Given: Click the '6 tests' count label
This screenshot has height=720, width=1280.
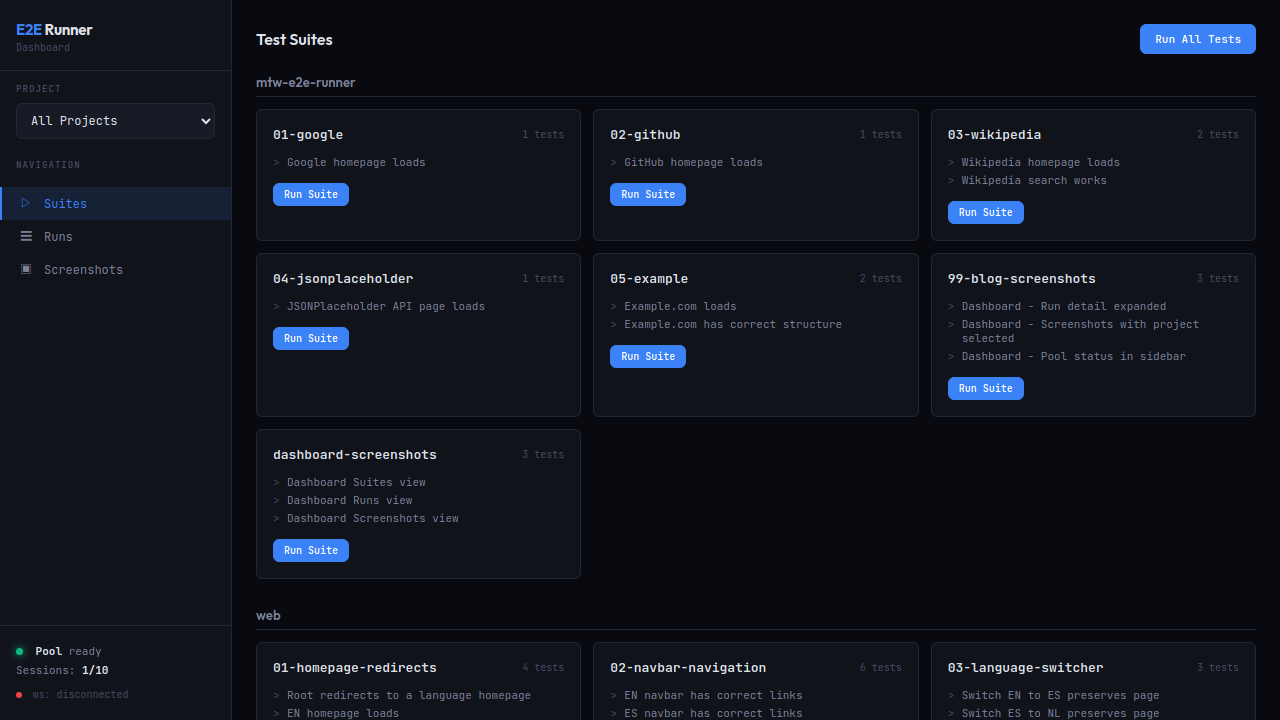Looking at the screenshot, I should [x=880, y=667].
